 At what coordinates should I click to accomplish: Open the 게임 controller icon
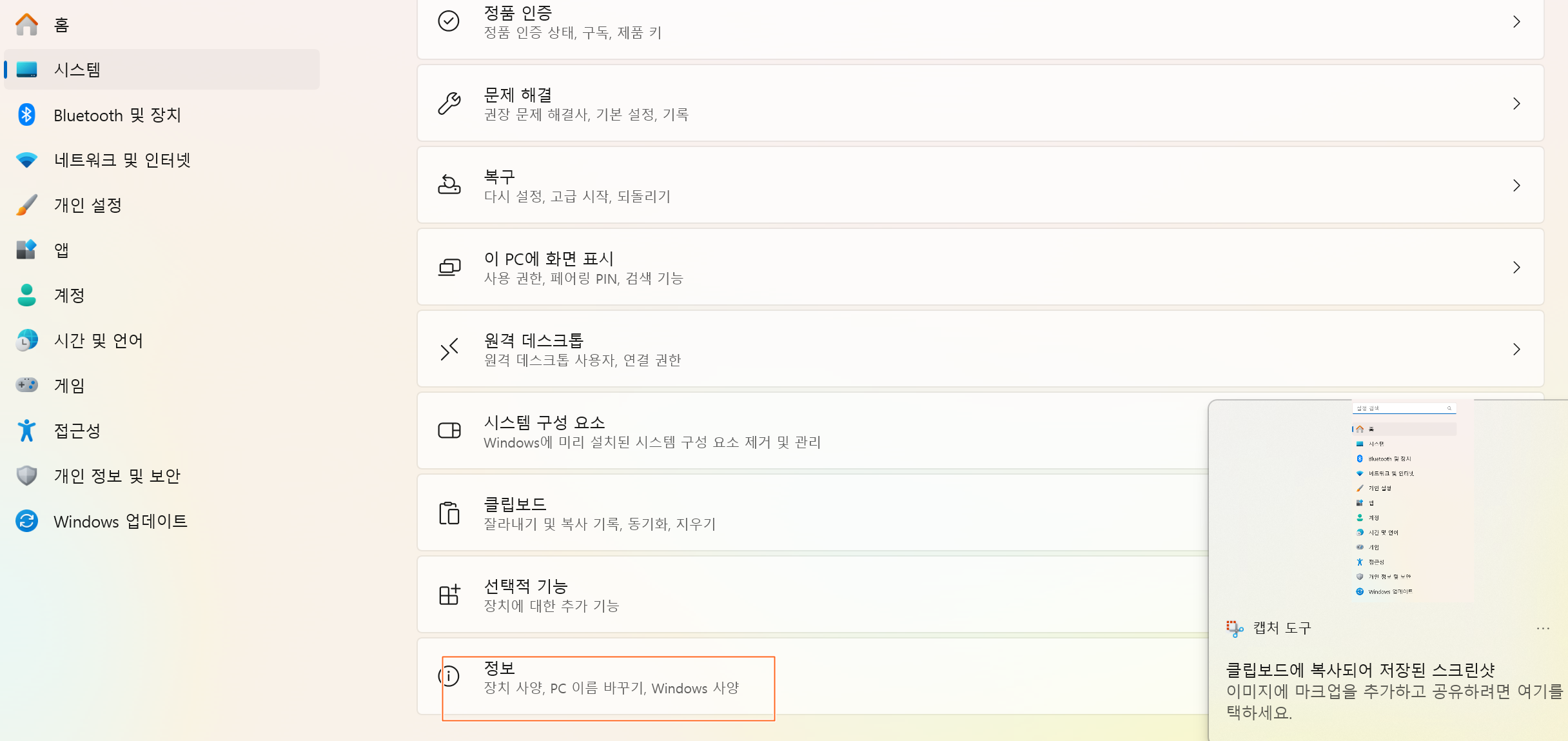26,385
